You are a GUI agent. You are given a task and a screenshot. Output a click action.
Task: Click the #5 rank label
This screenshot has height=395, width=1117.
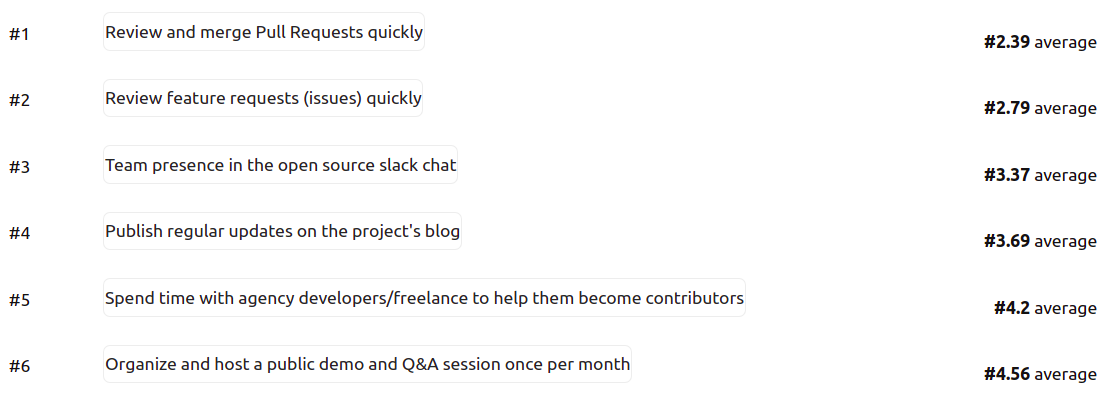tap(19, 299)
